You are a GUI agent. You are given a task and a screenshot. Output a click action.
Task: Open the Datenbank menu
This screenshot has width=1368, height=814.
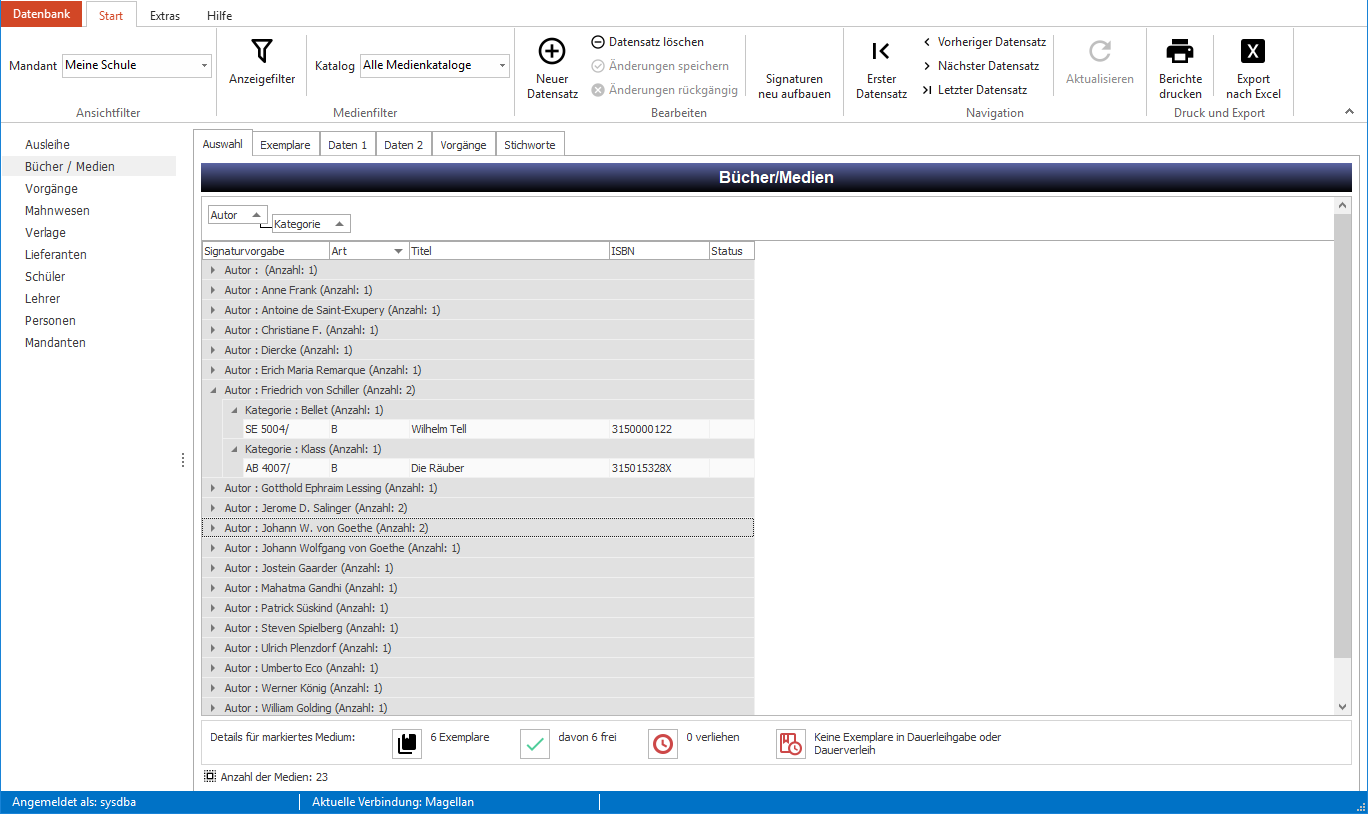point(42,14)
